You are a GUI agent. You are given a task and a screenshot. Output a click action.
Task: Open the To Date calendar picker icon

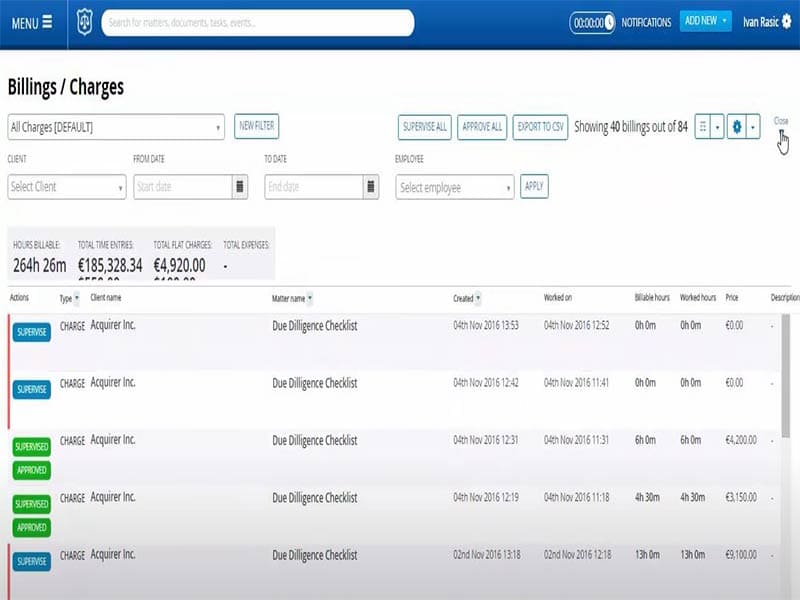click(x=371, y=187)
